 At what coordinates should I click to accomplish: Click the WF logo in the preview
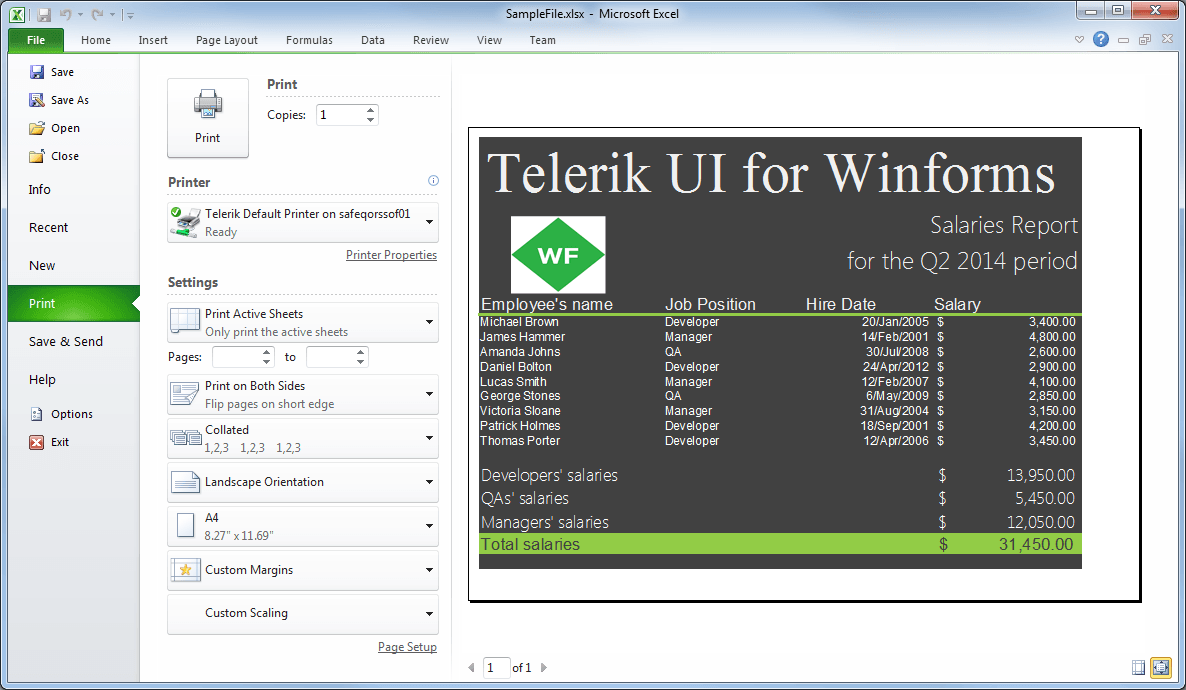click(x=558, y=255)
